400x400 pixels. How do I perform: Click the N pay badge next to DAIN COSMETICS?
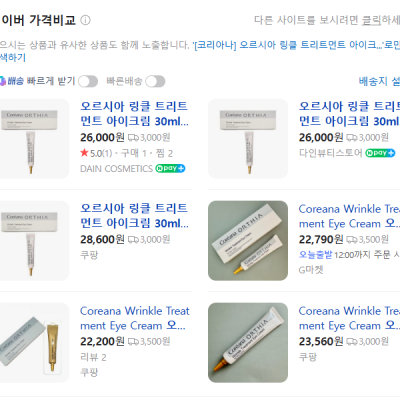click(170, 168)
